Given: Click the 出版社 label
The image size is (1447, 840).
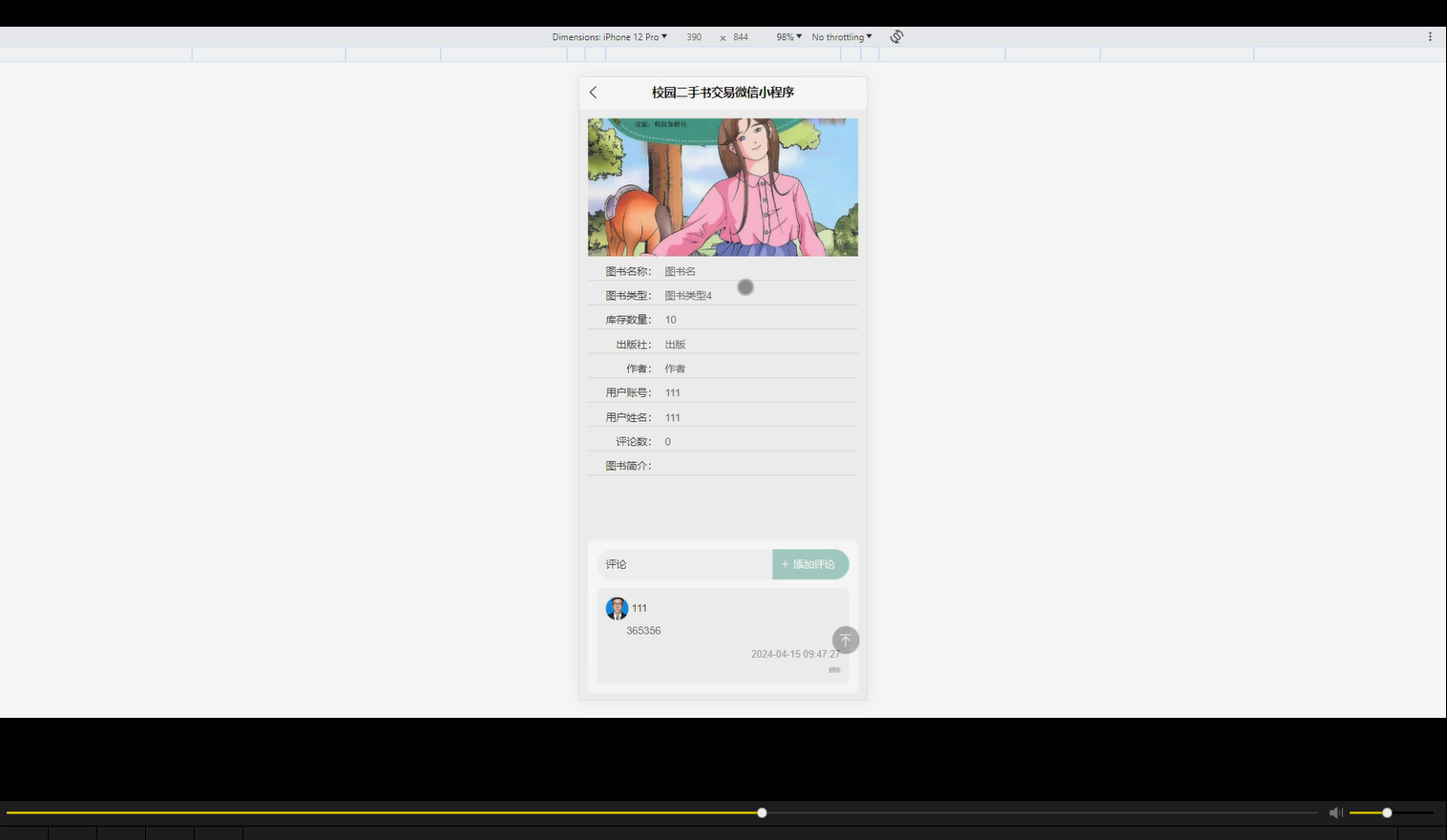Looking at the screenshot, I should 634,345.
